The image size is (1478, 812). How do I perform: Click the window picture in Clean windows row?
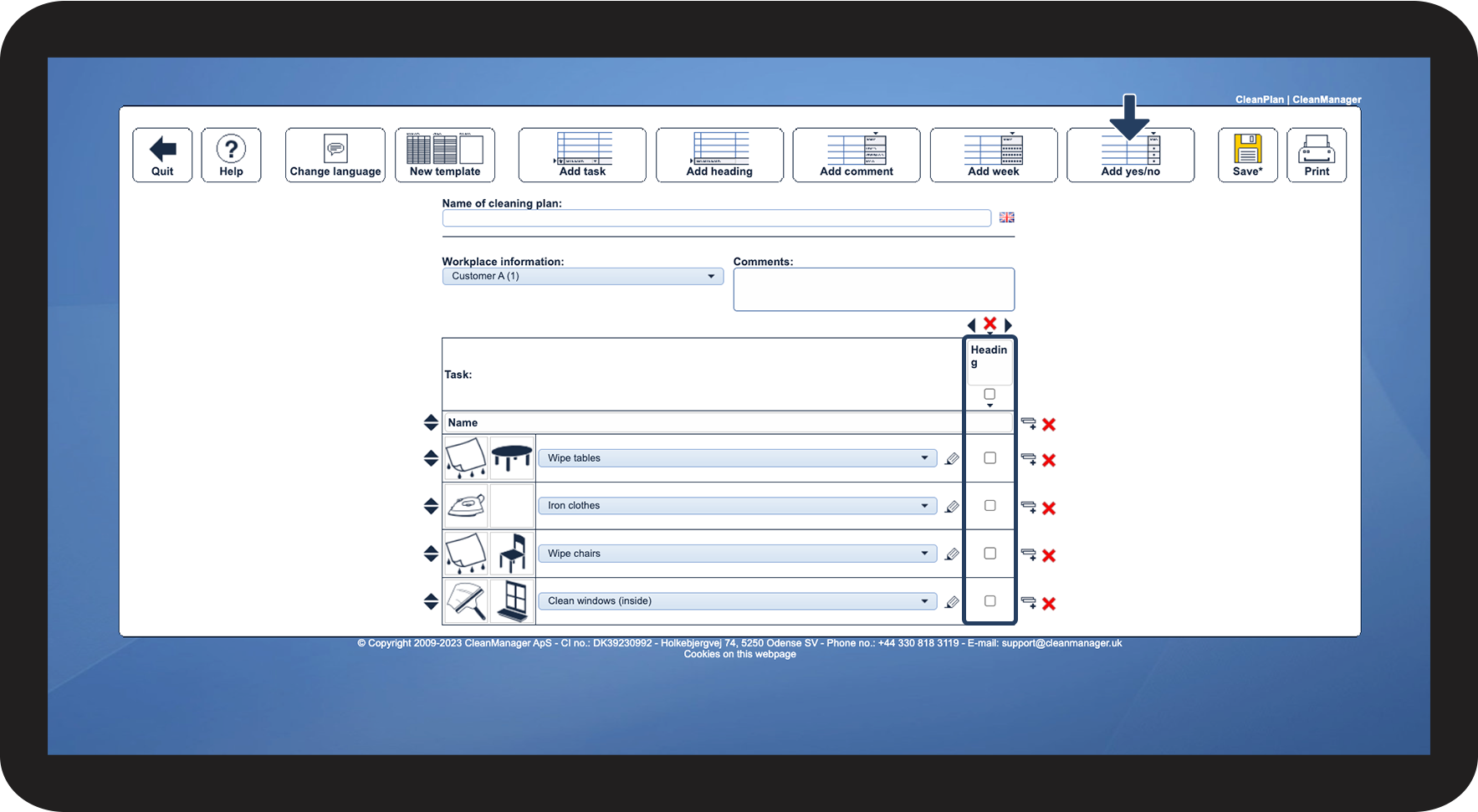512,600
